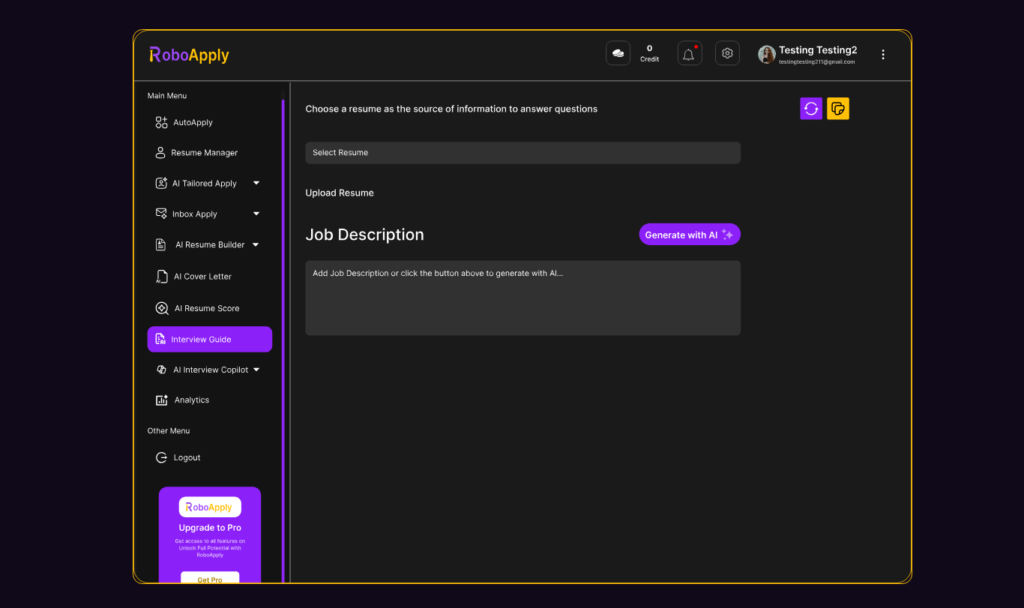
Task: Expand the Inbox Apply submenu arrow
Action: (257, 214)
